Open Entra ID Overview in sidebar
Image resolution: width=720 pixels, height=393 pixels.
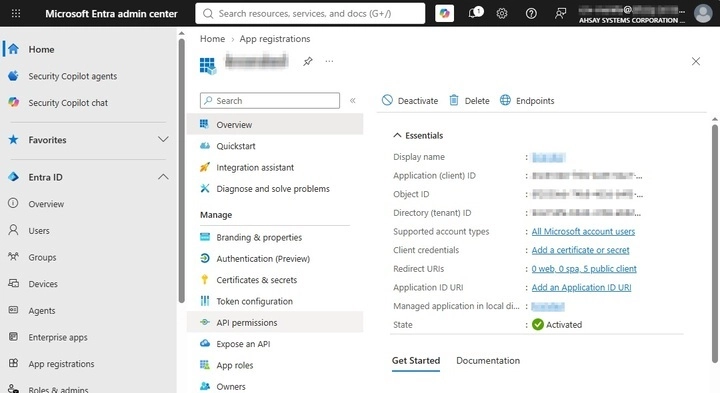coord(46,204)
